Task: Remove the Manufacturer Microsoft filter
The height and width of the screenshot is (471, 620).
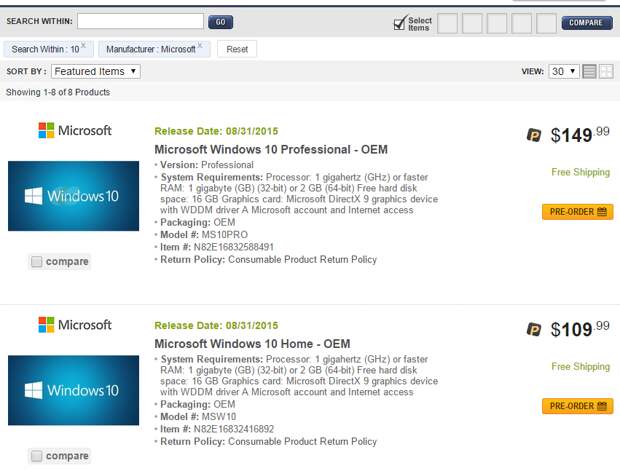Action: [x=200, y=45]
